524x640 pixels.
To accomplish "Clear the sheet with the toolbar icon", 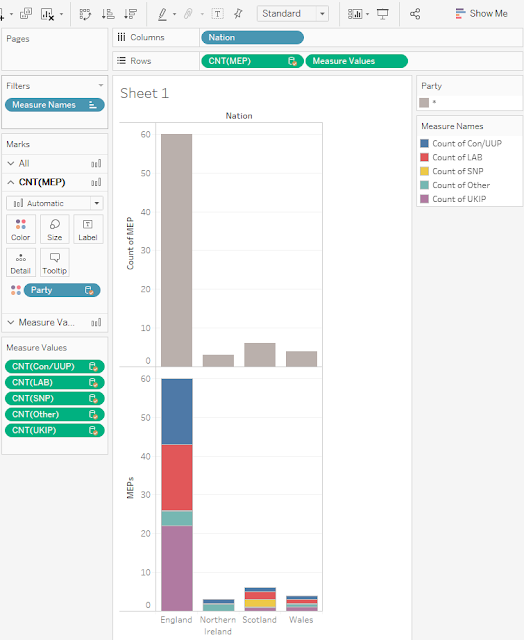I will [x=47, y=14].
